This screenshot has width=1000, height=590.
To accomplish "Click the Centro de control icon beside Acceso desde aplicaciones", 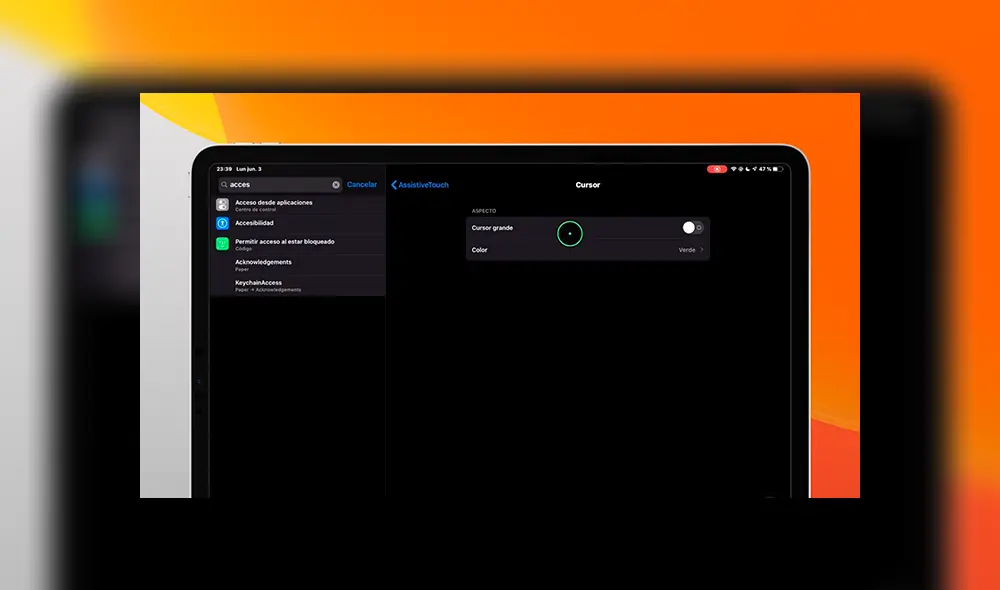I will [x=222, y=204].
